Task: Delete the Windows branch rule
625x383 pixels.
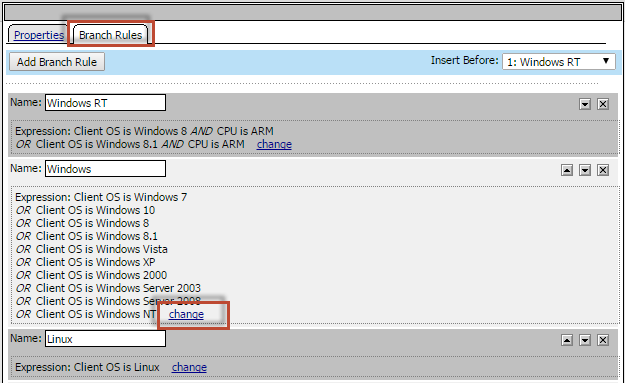Action: pyautogui.click(x=603, y=171)
